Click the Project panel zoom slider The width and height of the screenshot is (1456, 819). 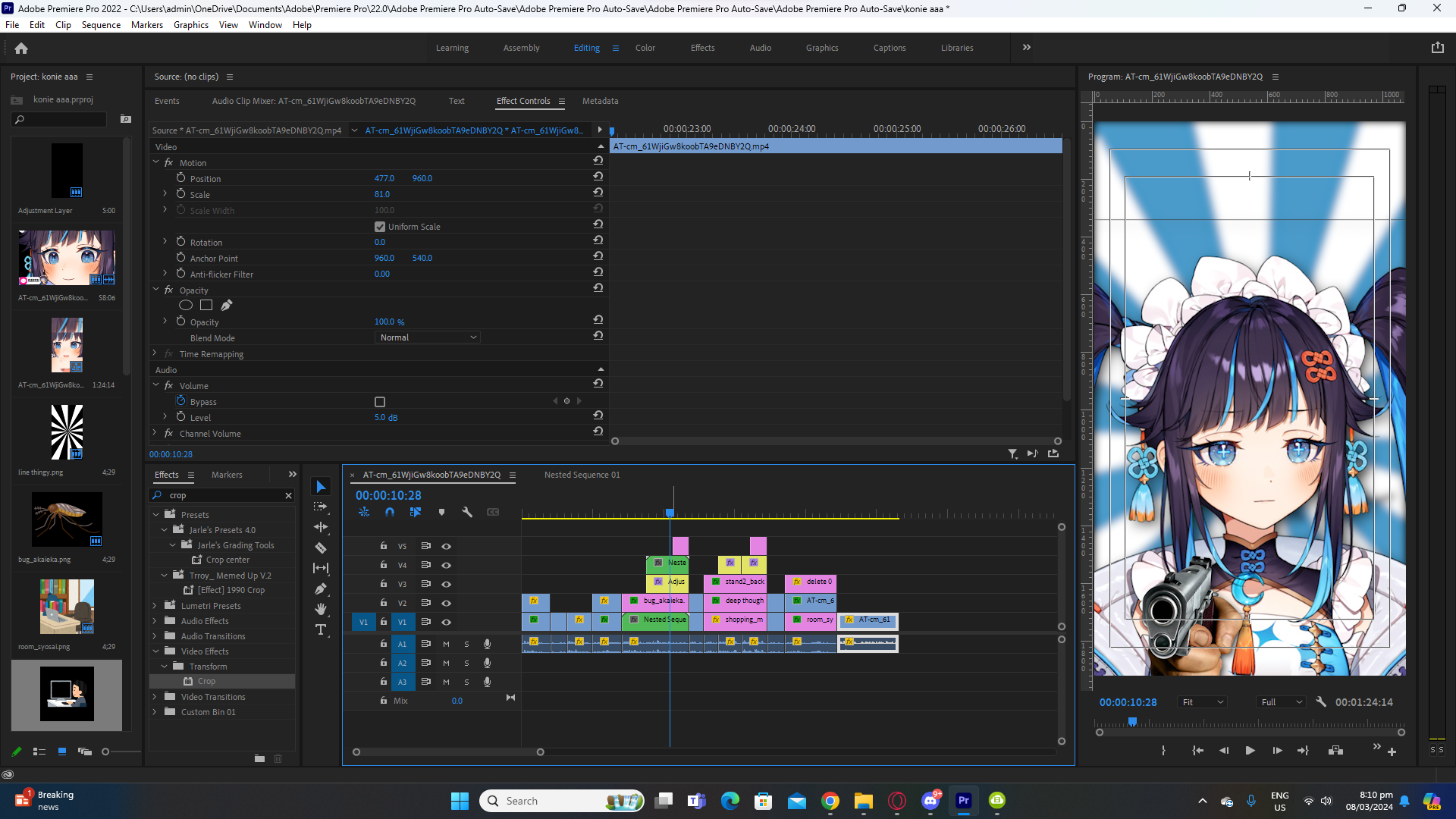(x=105, y=752)
